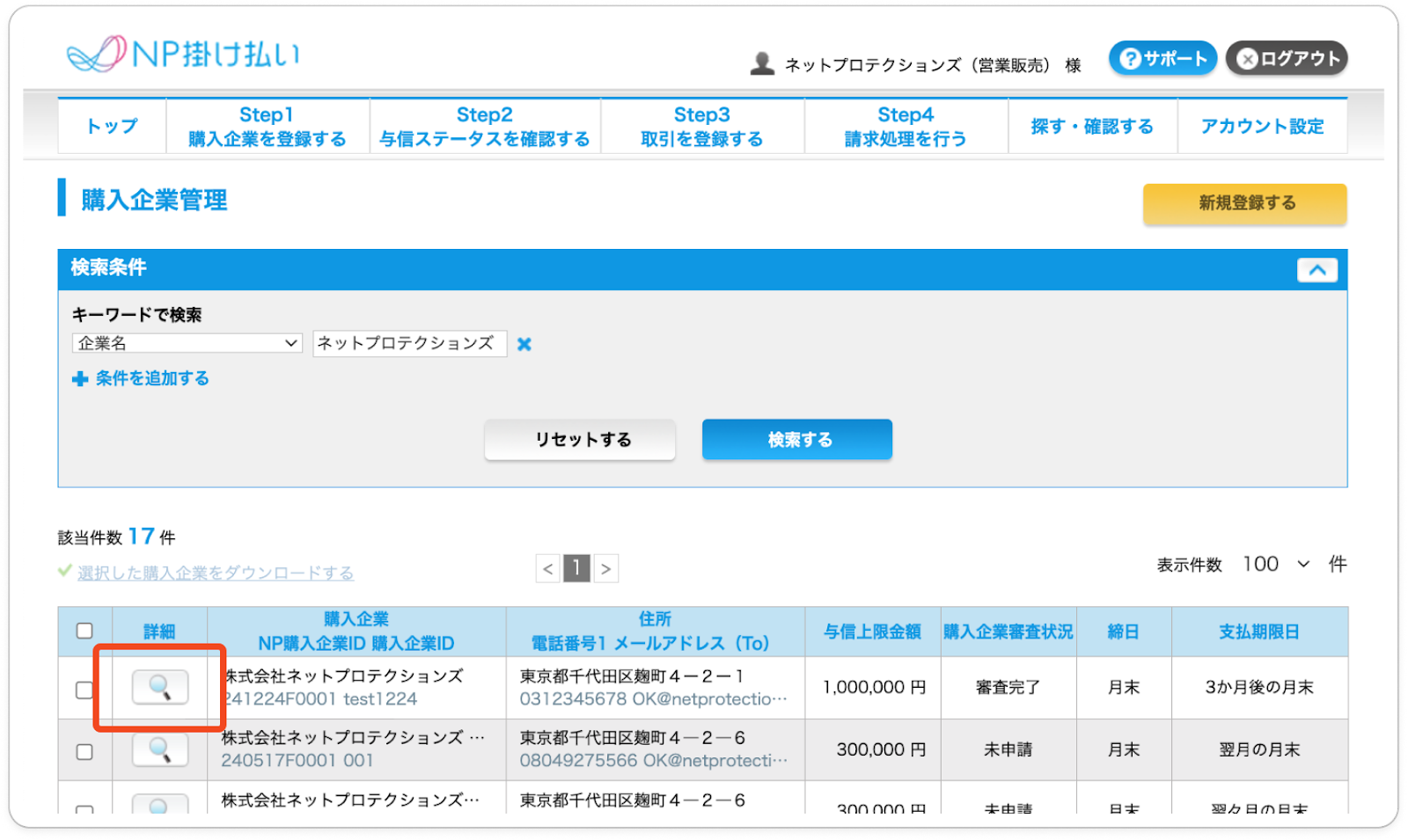1408x840 pixels.
Task: Click the ログアウト button
Action: (x=1287, y=59)
